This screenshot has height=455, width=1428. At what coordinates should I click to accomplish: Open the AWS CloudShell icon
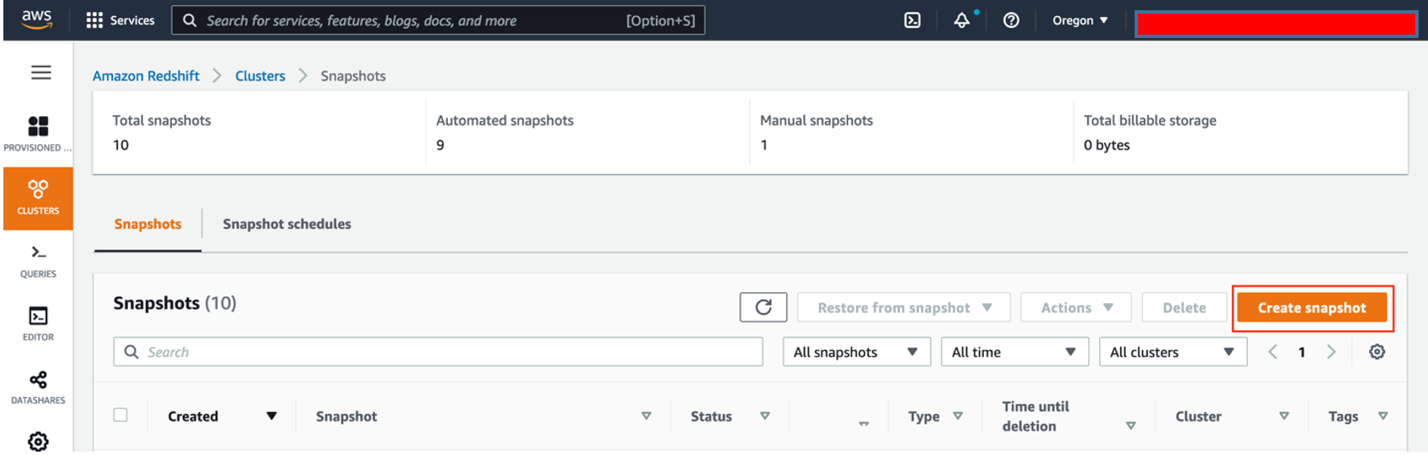pyautogui.click(x=912, y=20)
